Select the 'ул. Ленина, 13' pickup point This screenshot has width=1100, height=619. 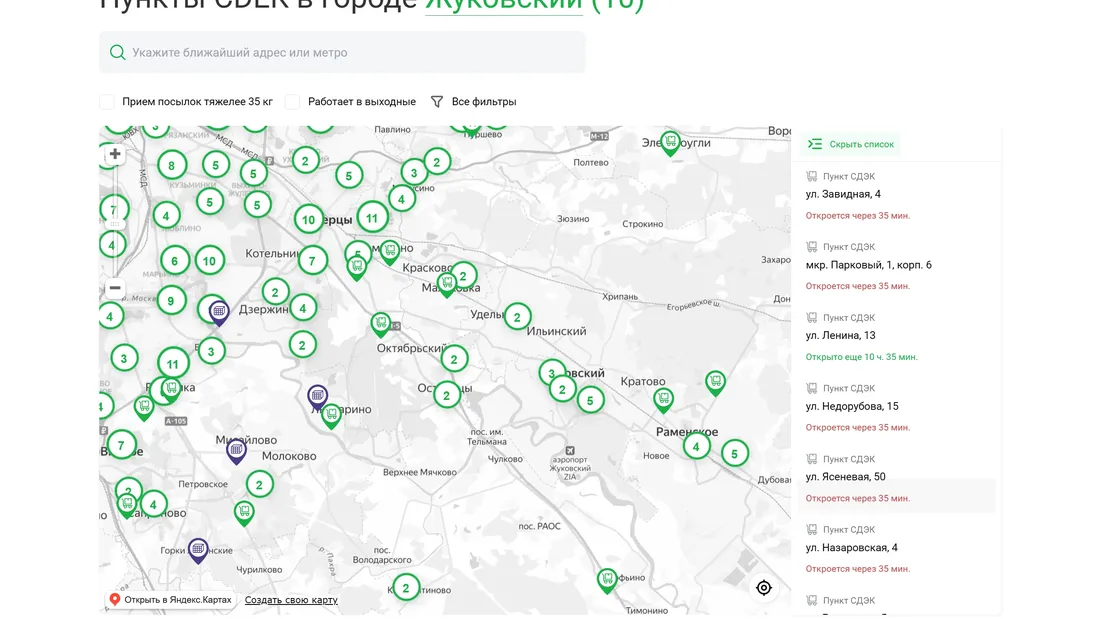[840, 336]
